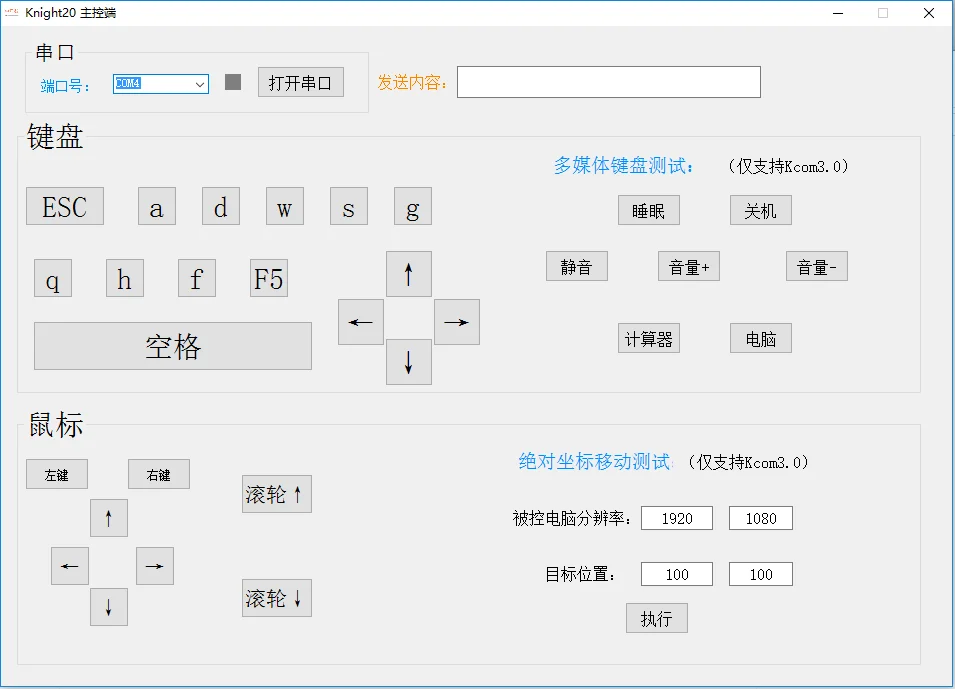Close the Knight20 主控端 window

point(929,13)
